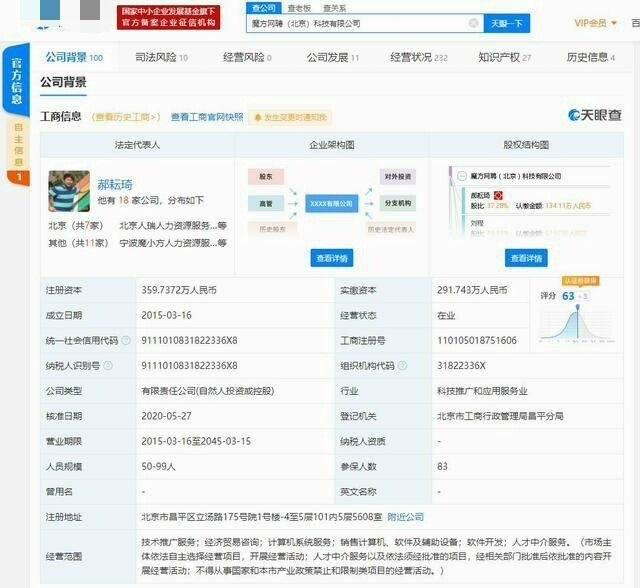Open the 经营风险 tab
Viewport: 640px width, 588px height.
(x=247, y=58)
